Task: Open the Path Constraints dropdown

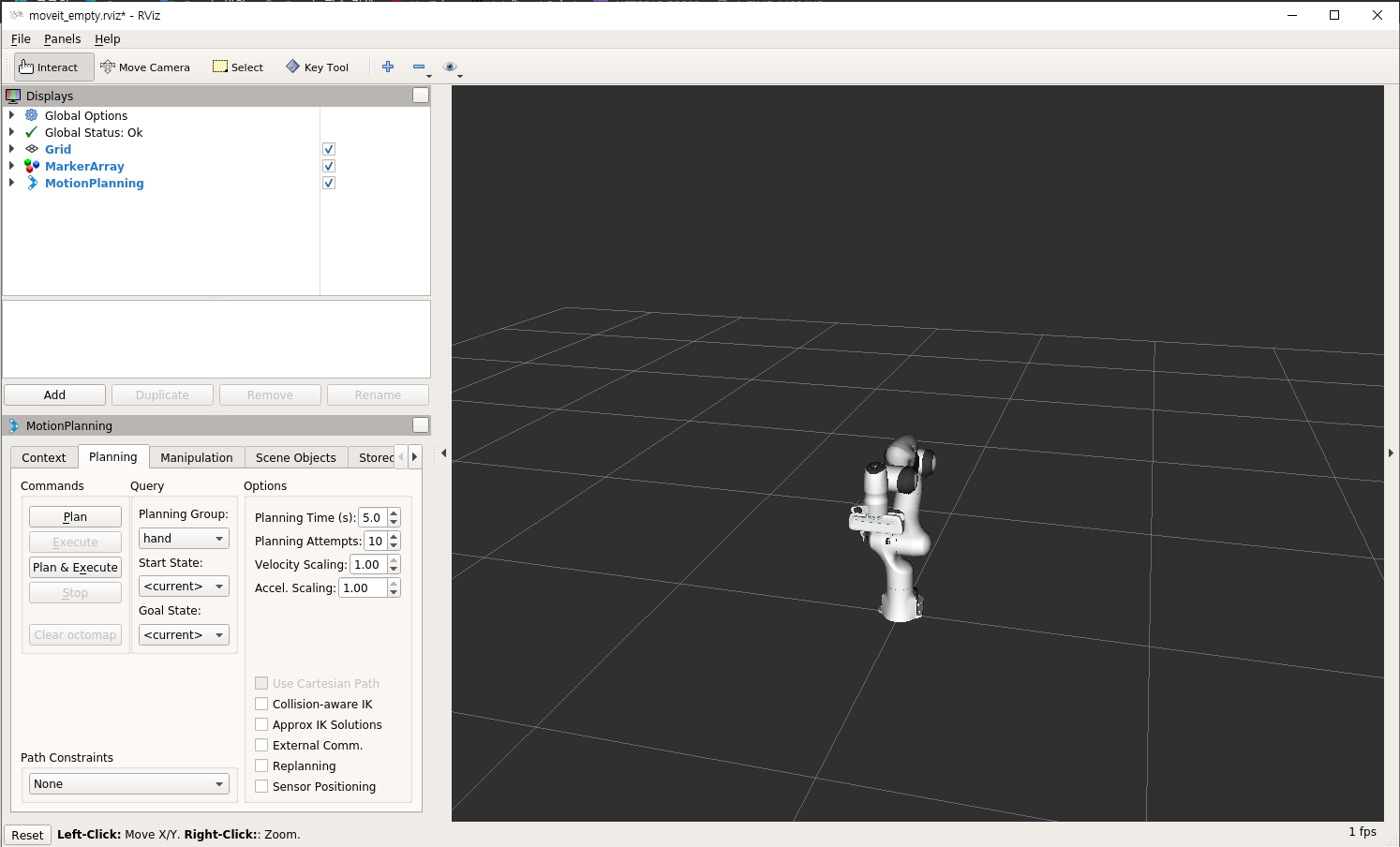Action: click(129, 784)
